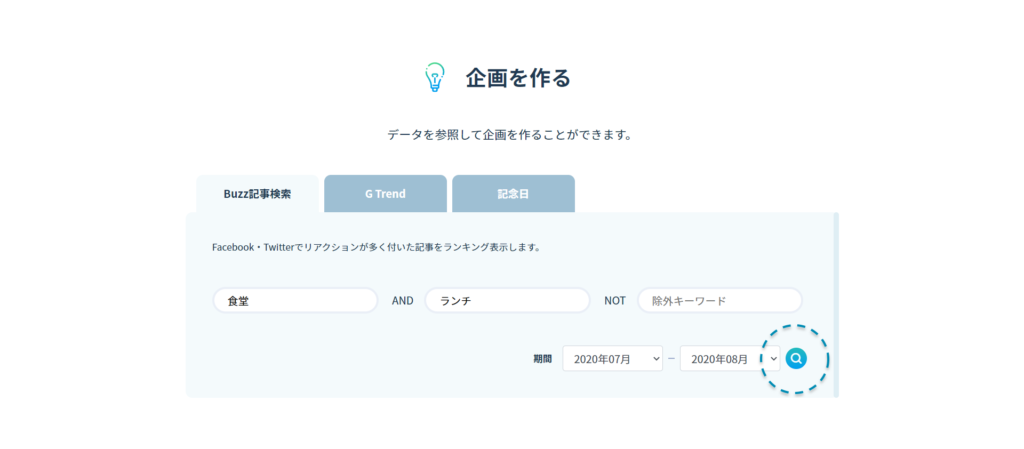Click the 企画を作る page heading

518,78
